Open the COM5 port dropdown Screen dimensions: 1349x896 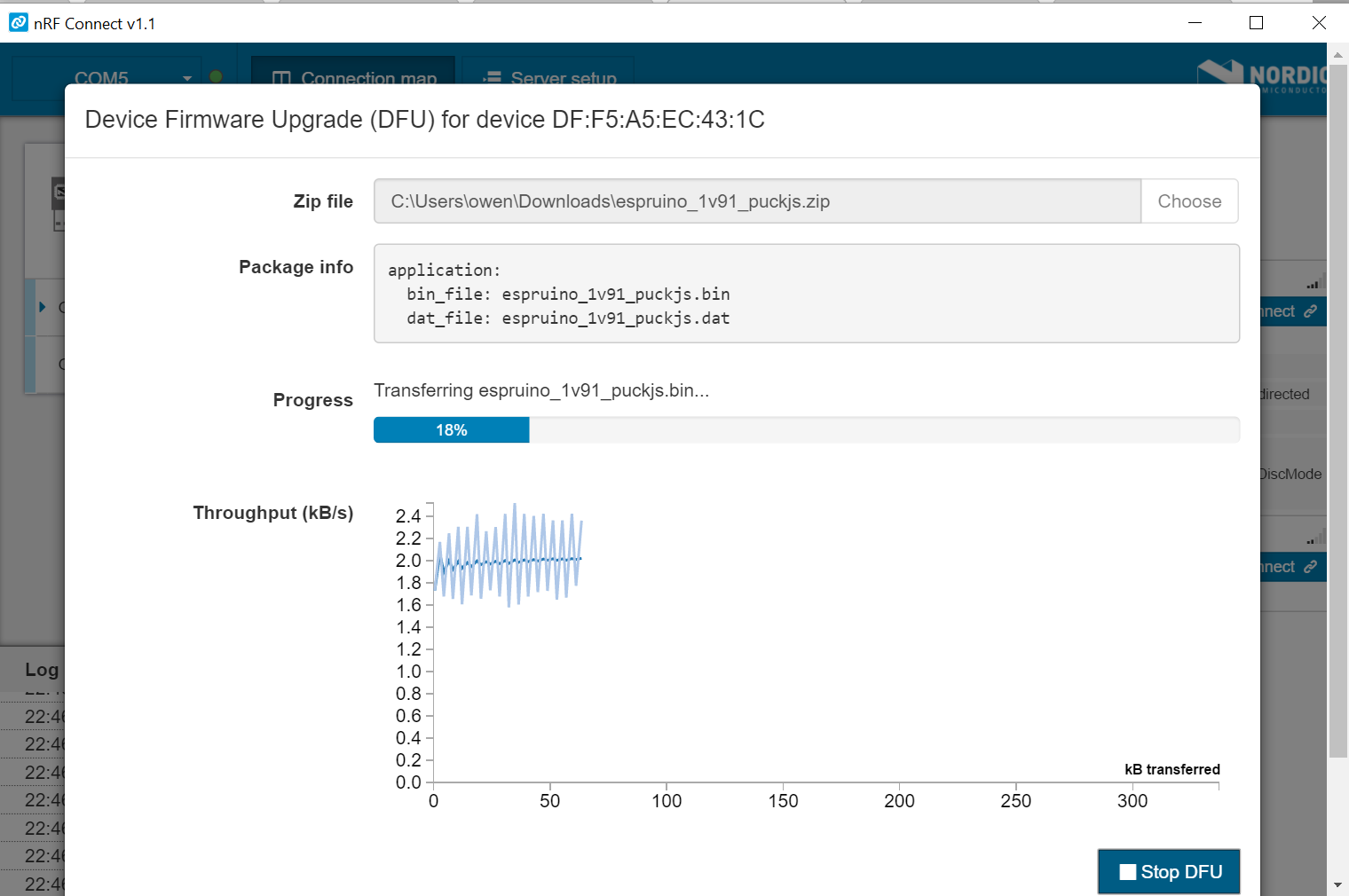(x=106, y=78)
